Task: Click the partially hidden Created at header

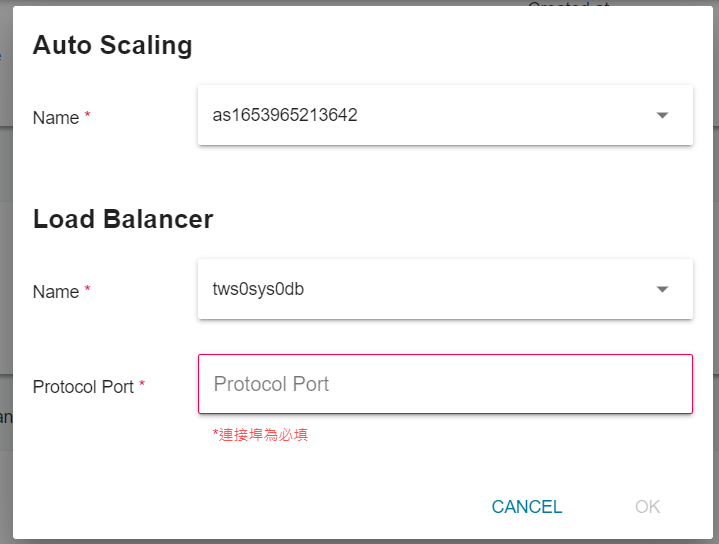Action: tap(569, 3)
